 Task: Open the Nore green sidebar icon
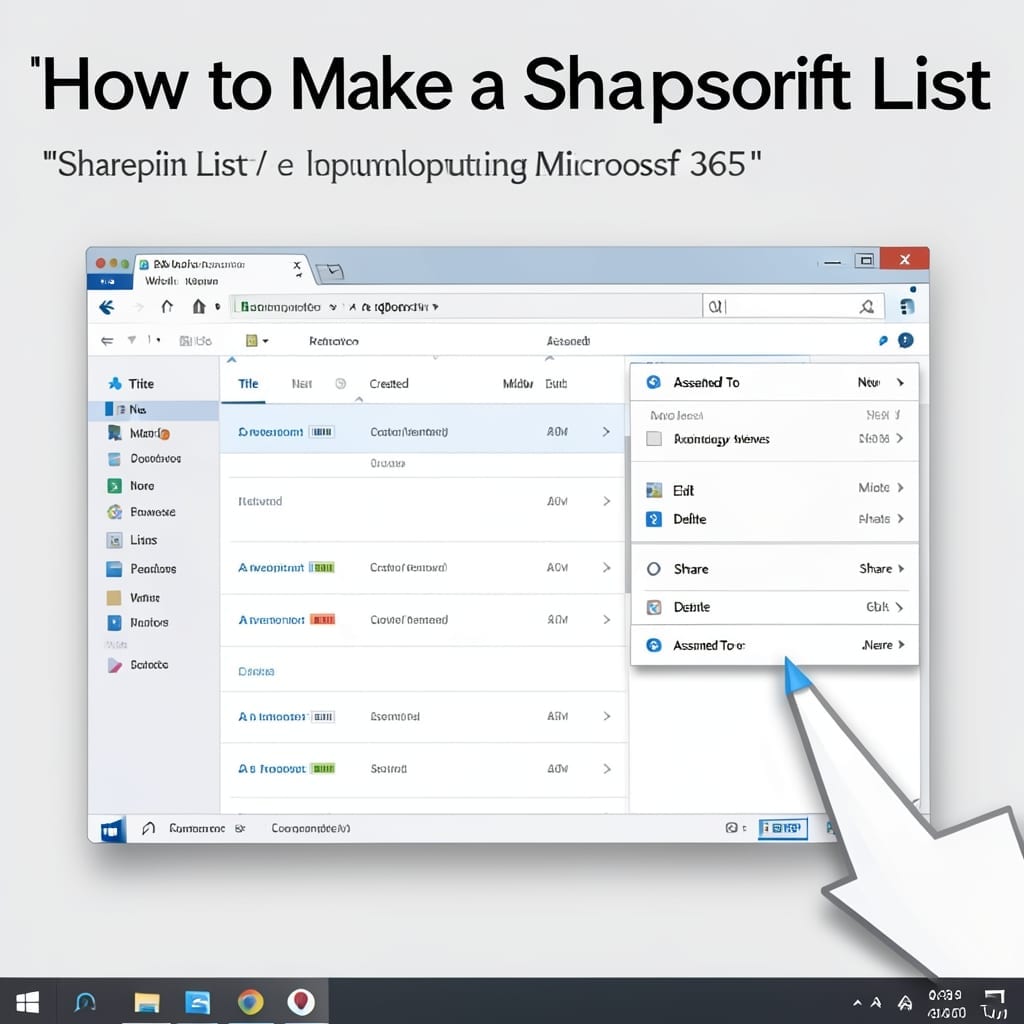[114, 486]
